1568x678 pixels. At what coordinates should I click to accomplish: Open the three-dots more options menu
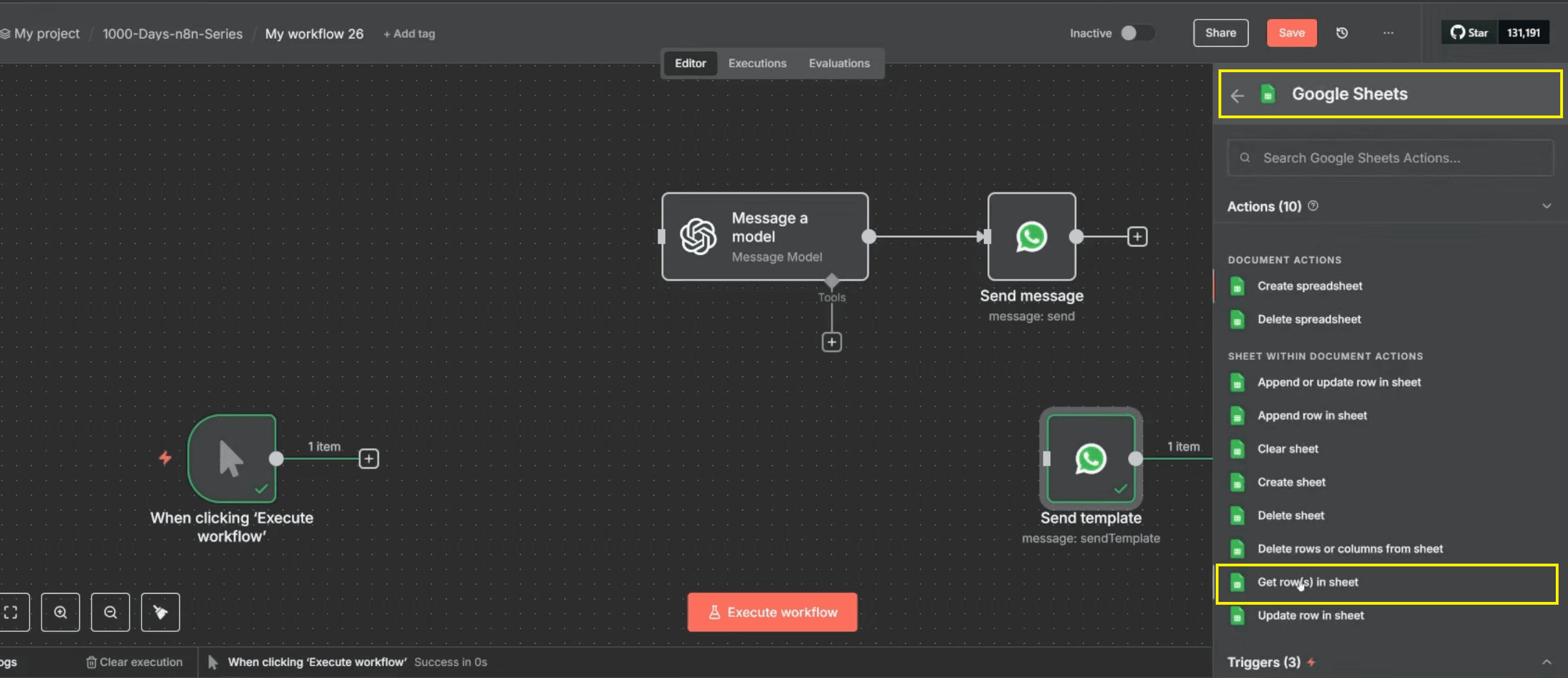[1388, 33]
